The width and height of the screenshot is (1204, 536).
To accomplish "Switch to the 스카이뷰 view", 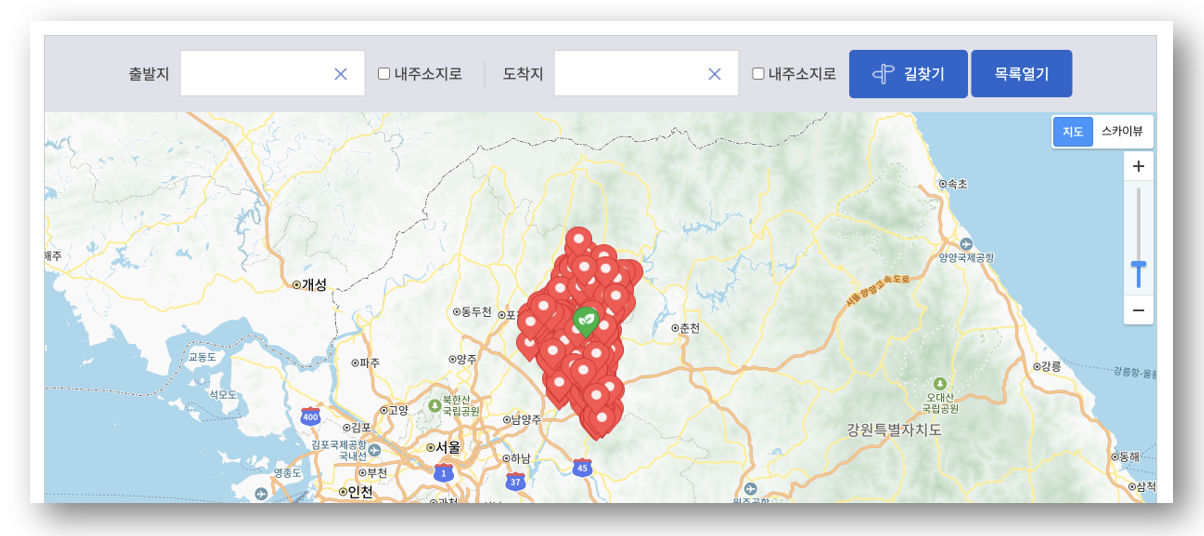I will pos(1123,131).
